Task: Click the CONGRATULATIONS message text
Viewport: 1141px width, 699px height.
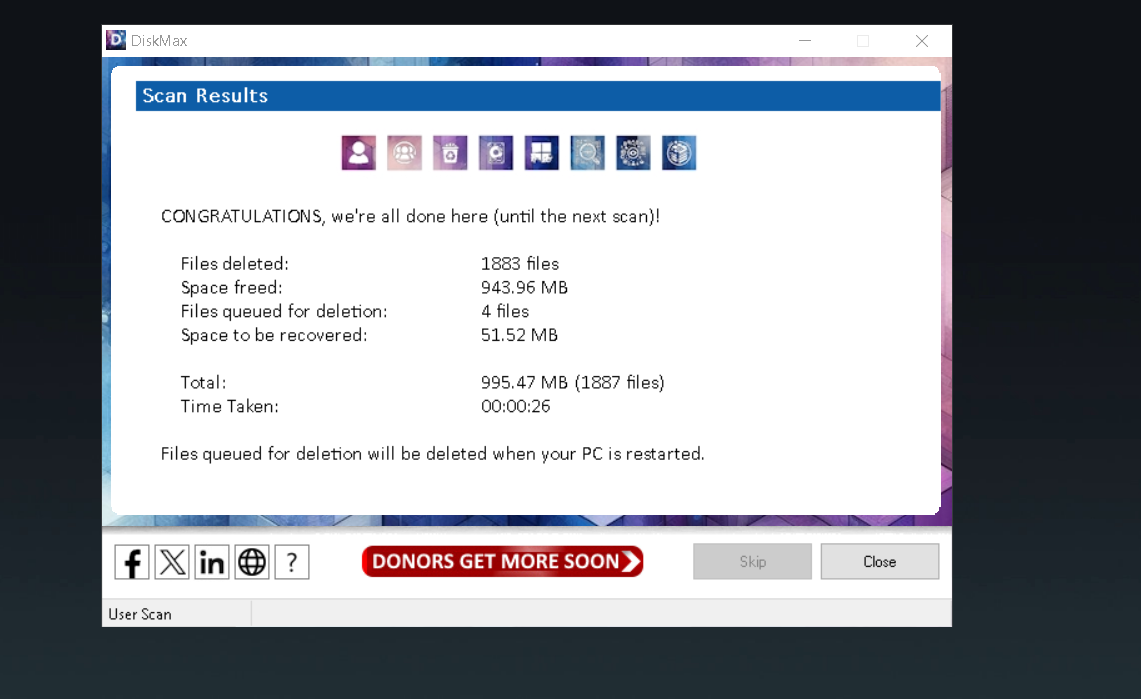Action: pyautogui.click(x=410, y=217)
